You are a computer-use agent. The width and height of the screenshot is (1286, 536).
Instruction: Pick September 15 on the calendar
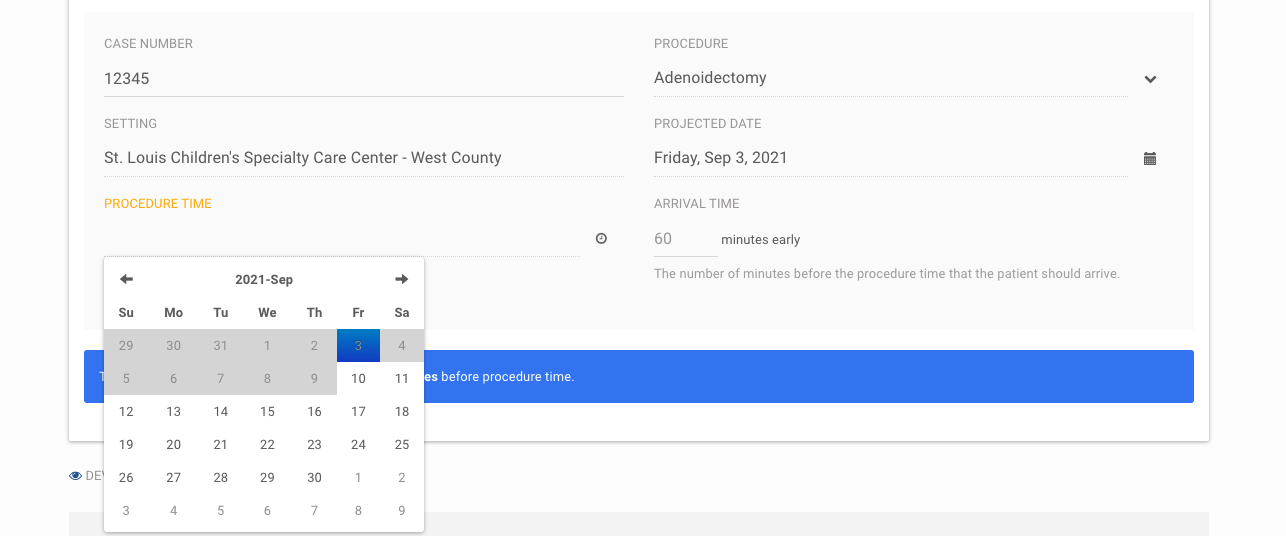267,412
